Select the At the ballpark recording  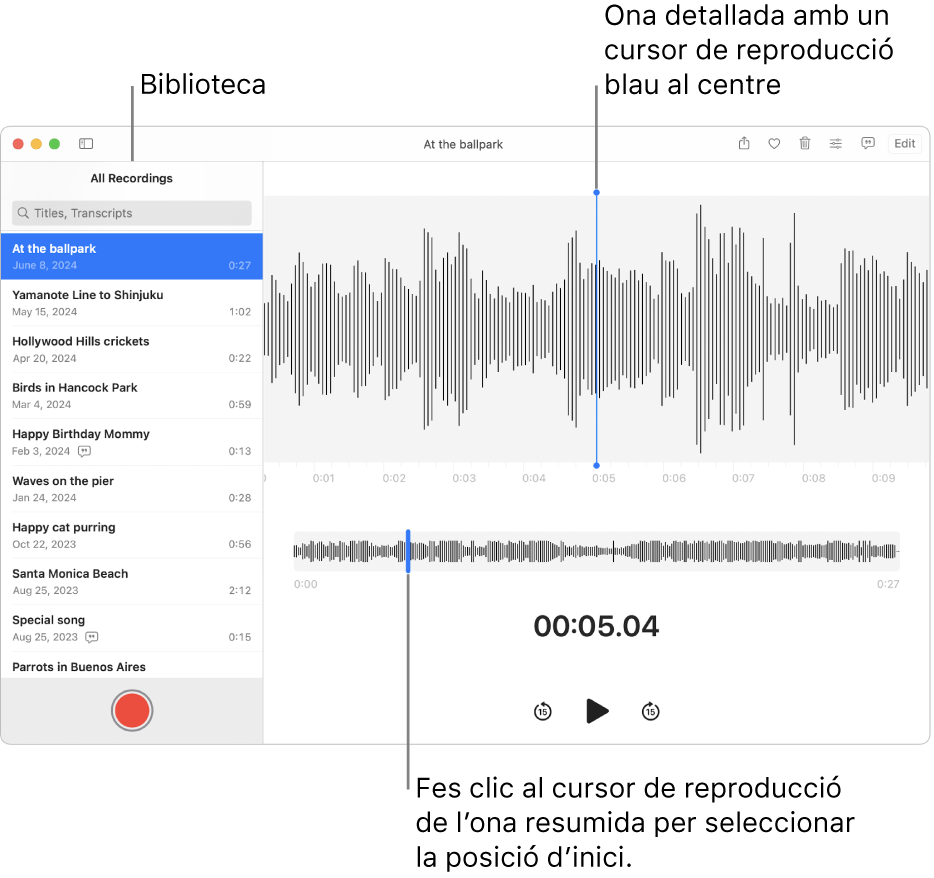click(x=132, y=257)
